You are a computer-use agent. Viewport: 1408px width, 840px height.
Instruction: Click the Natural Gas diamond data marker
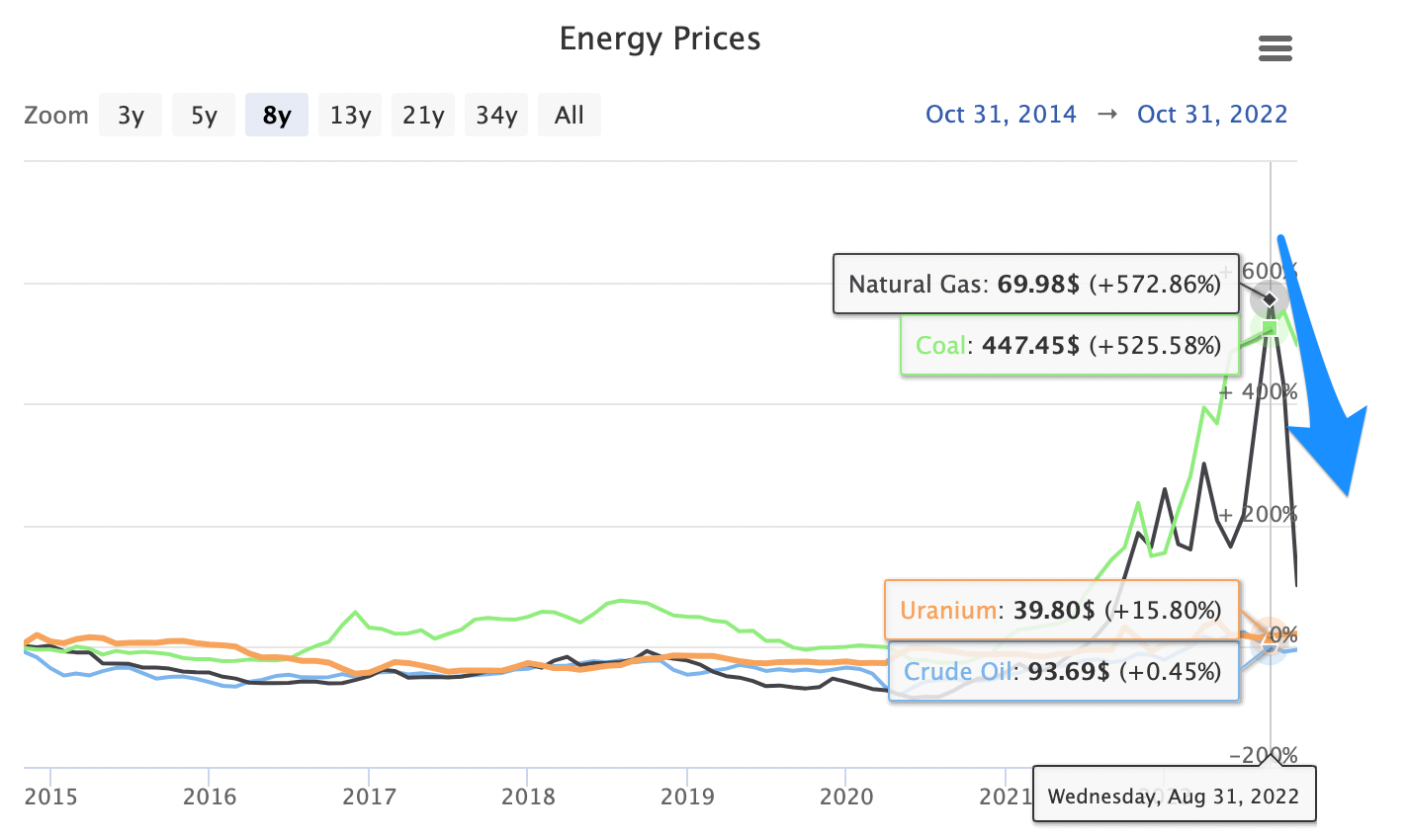pyautogui.click(x=1271, y=298)
